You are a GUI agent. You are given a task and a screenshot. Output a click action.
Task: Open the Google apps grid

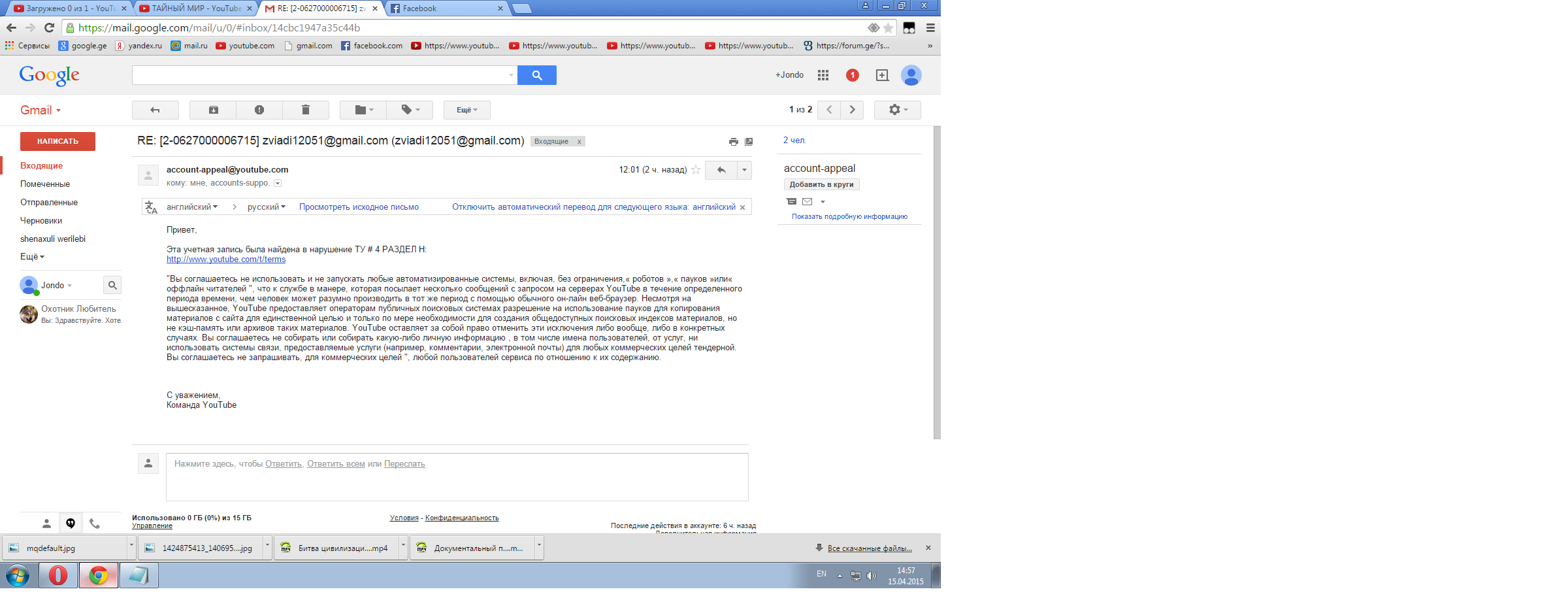point(823,75)
